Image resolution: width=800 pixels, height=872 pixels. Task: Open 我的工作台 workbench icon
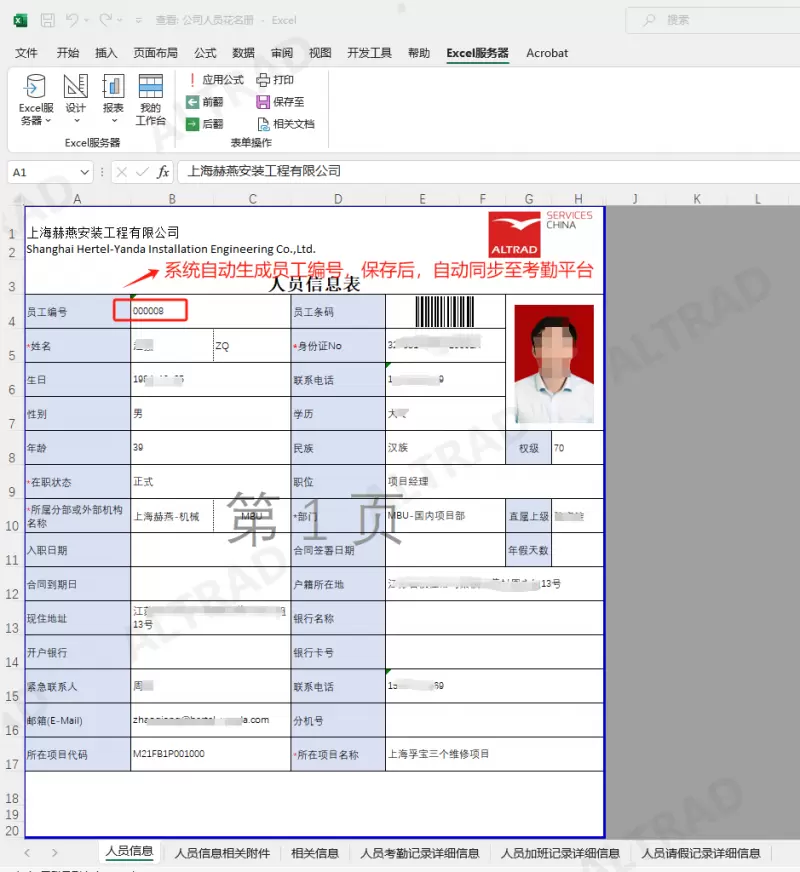tap(150, 100)
